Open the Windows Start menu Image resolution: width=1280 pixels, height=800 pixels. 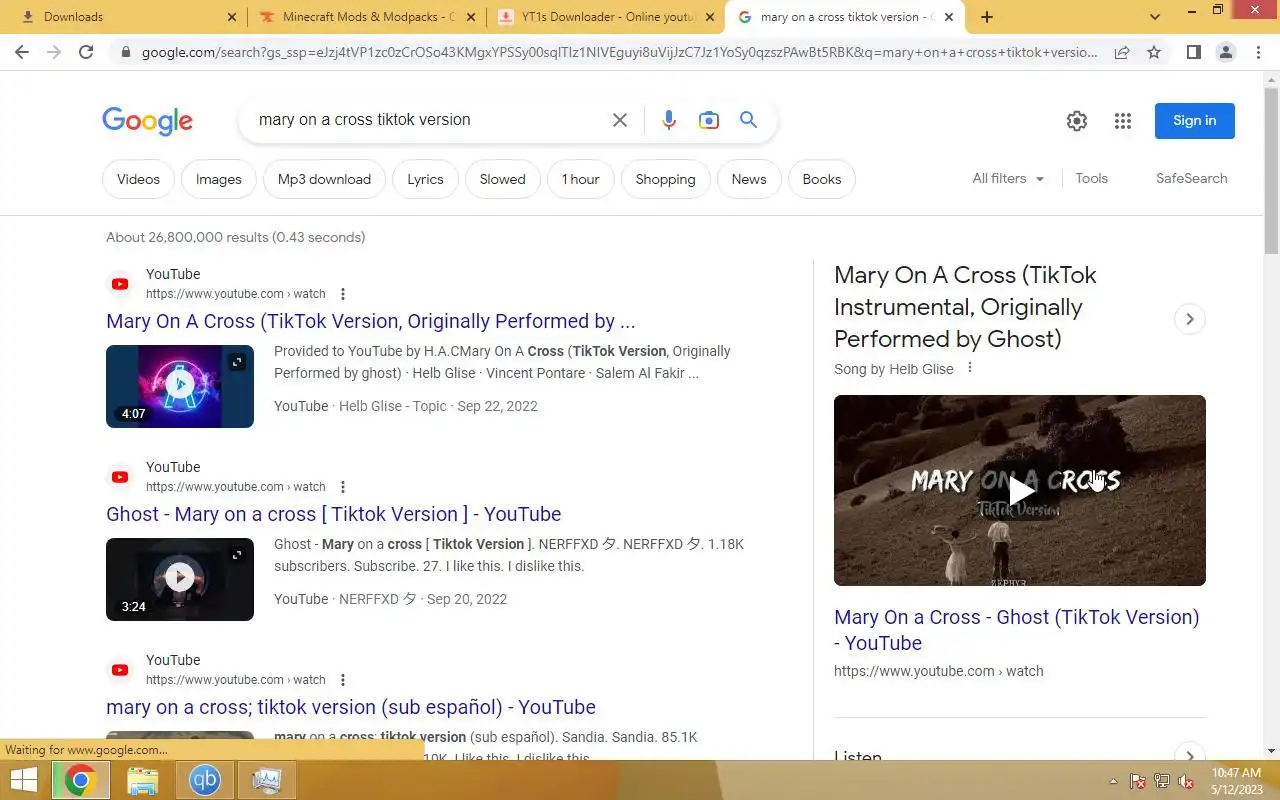[24, 780]
